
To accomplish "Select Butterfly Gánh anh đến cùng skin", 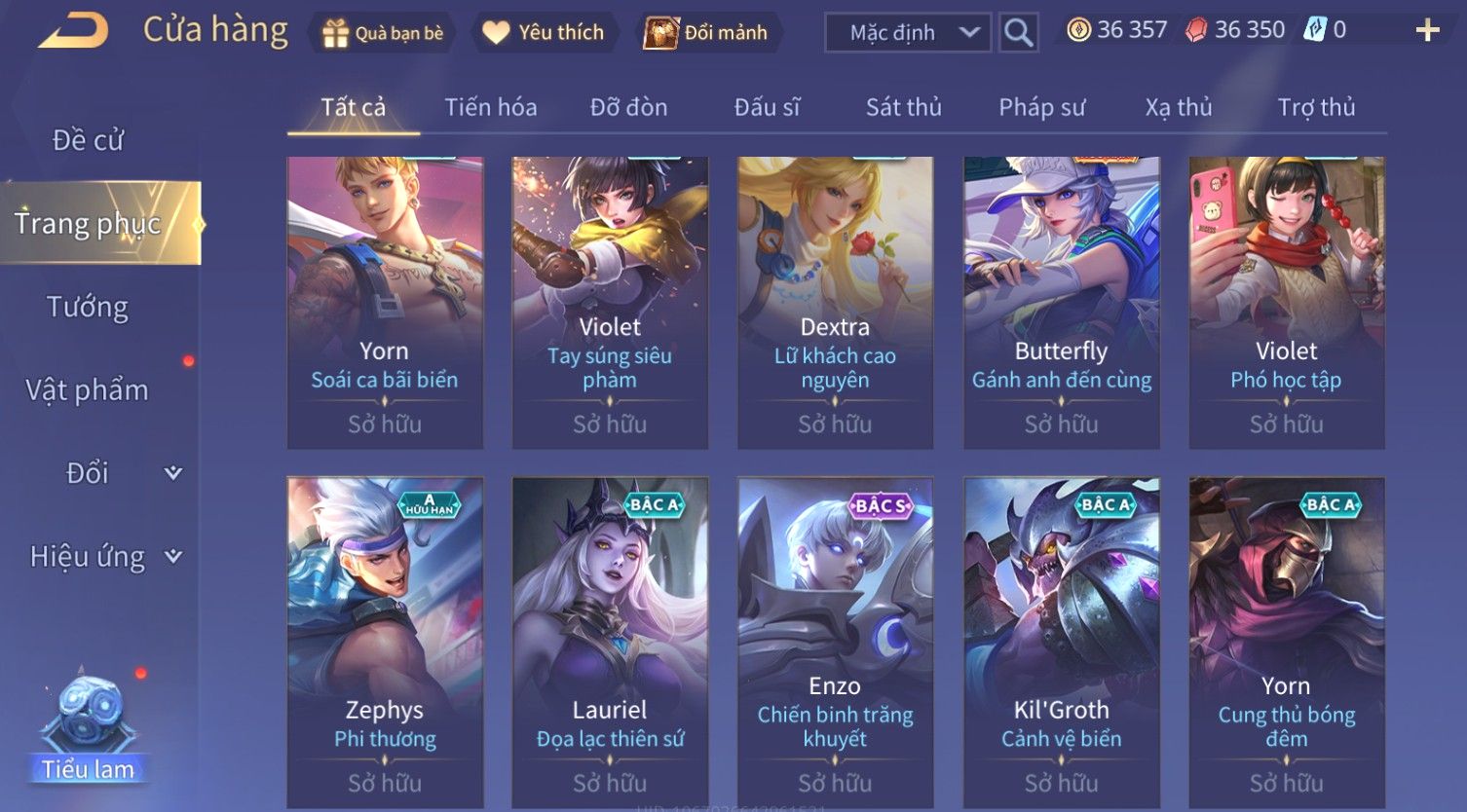I will point(1062,303).
